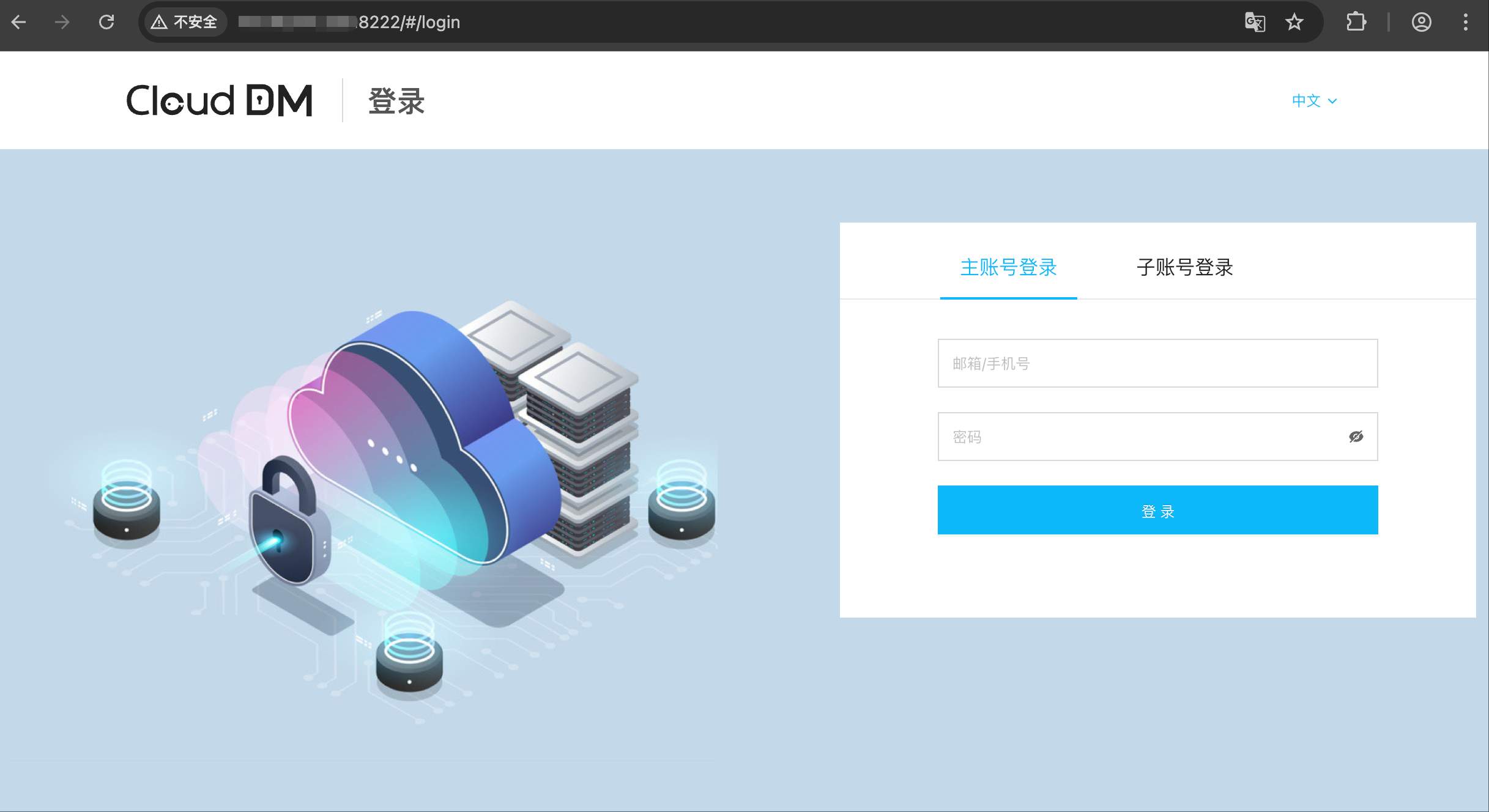The image size is (1489, 812).
Task: Toggle password visibility eye icon
Action: pyautogui.click(x=1356, y=437)
